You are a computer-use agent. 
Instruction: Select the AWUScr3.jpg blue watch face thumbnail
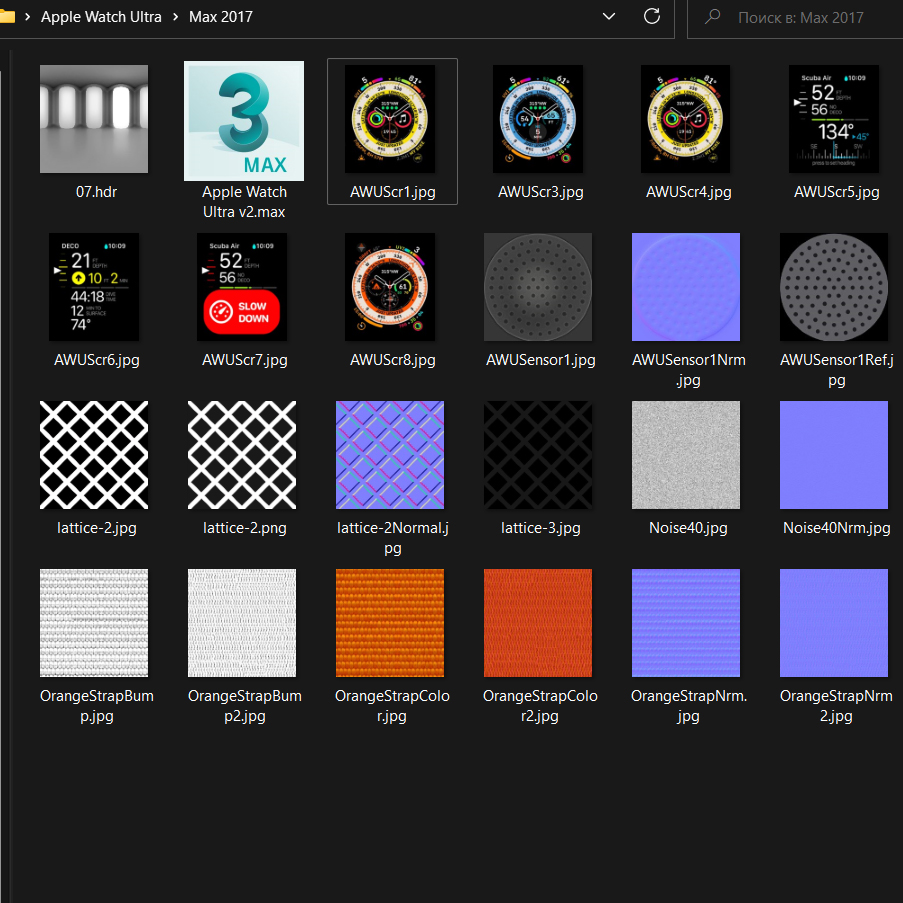point(538,119)
